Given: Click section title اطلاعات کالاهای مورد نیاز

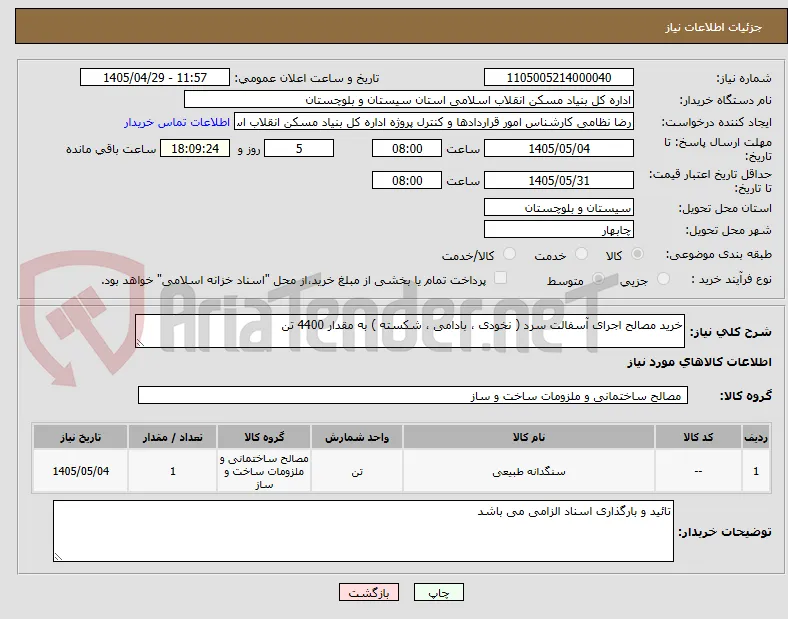Looking at the screenshot, I should pyautogui.click(x=699, y=362).
